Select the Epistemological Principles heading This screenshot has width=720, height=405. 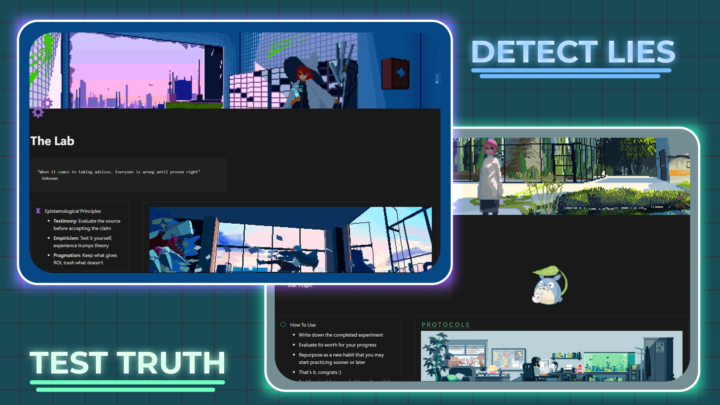coord(73,211)
